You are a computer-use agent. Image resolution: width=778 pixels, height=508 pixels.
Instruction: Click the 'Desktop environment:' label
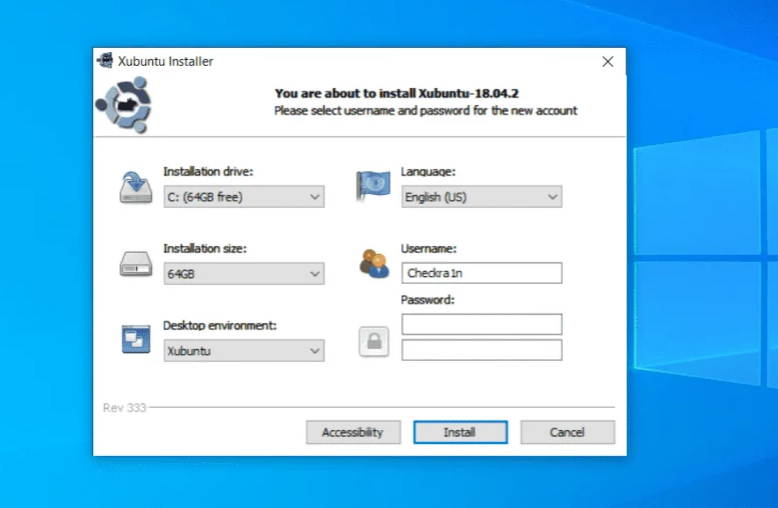pyautogui.click(x=220, y=325)
